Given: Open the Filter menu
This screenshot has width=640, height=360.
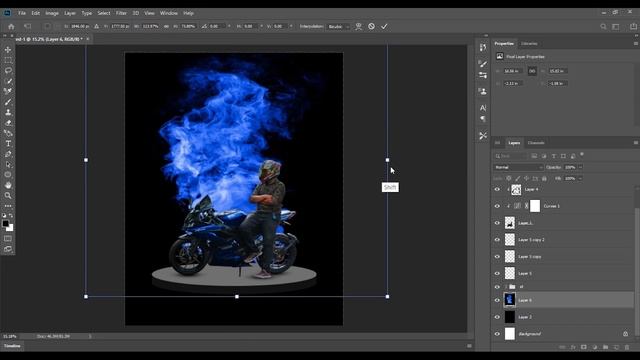Looking at the screenshot, I should pos(121,13).
